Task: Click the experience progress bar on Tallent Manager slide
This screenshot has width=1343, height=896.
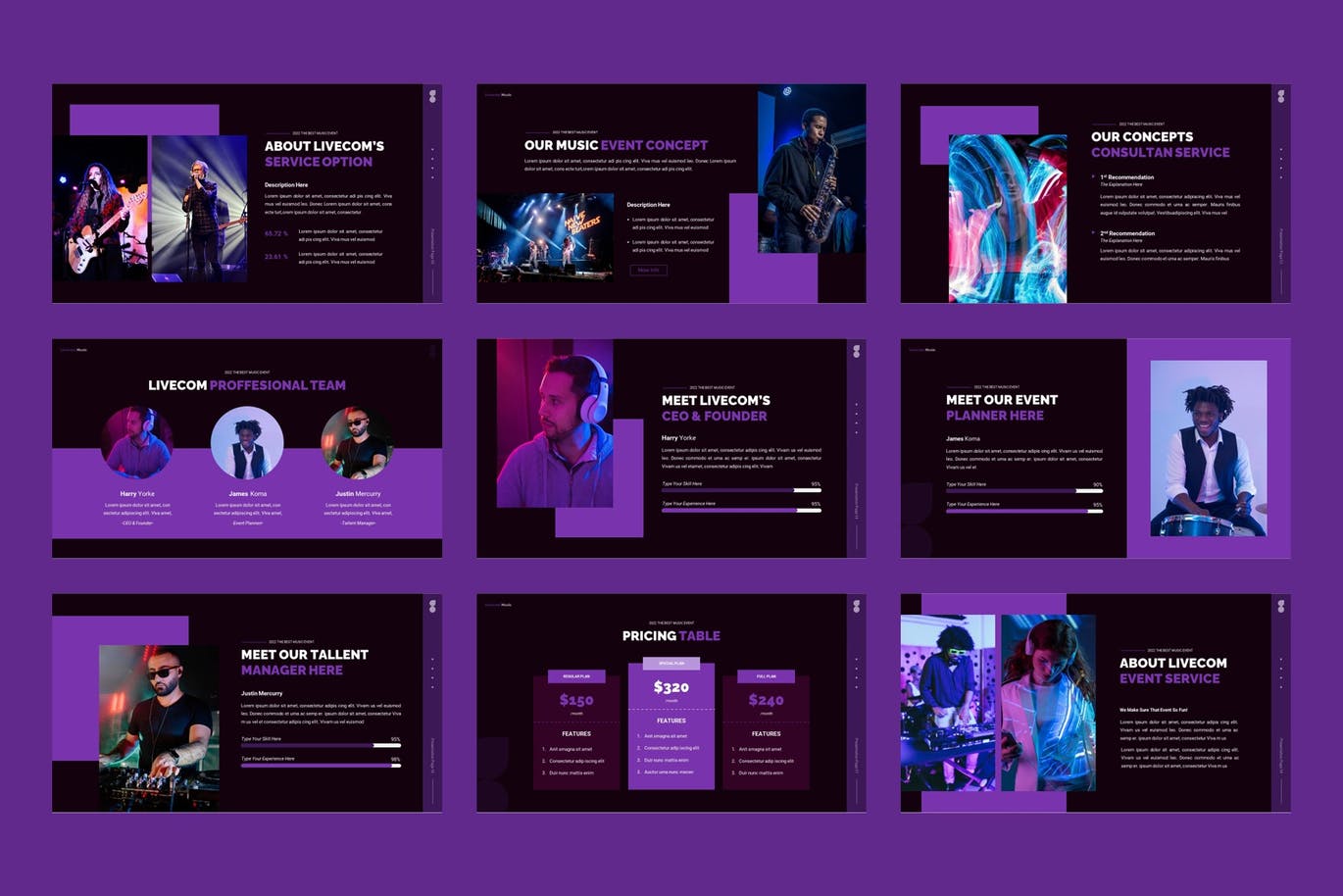Action: [321, 766]
